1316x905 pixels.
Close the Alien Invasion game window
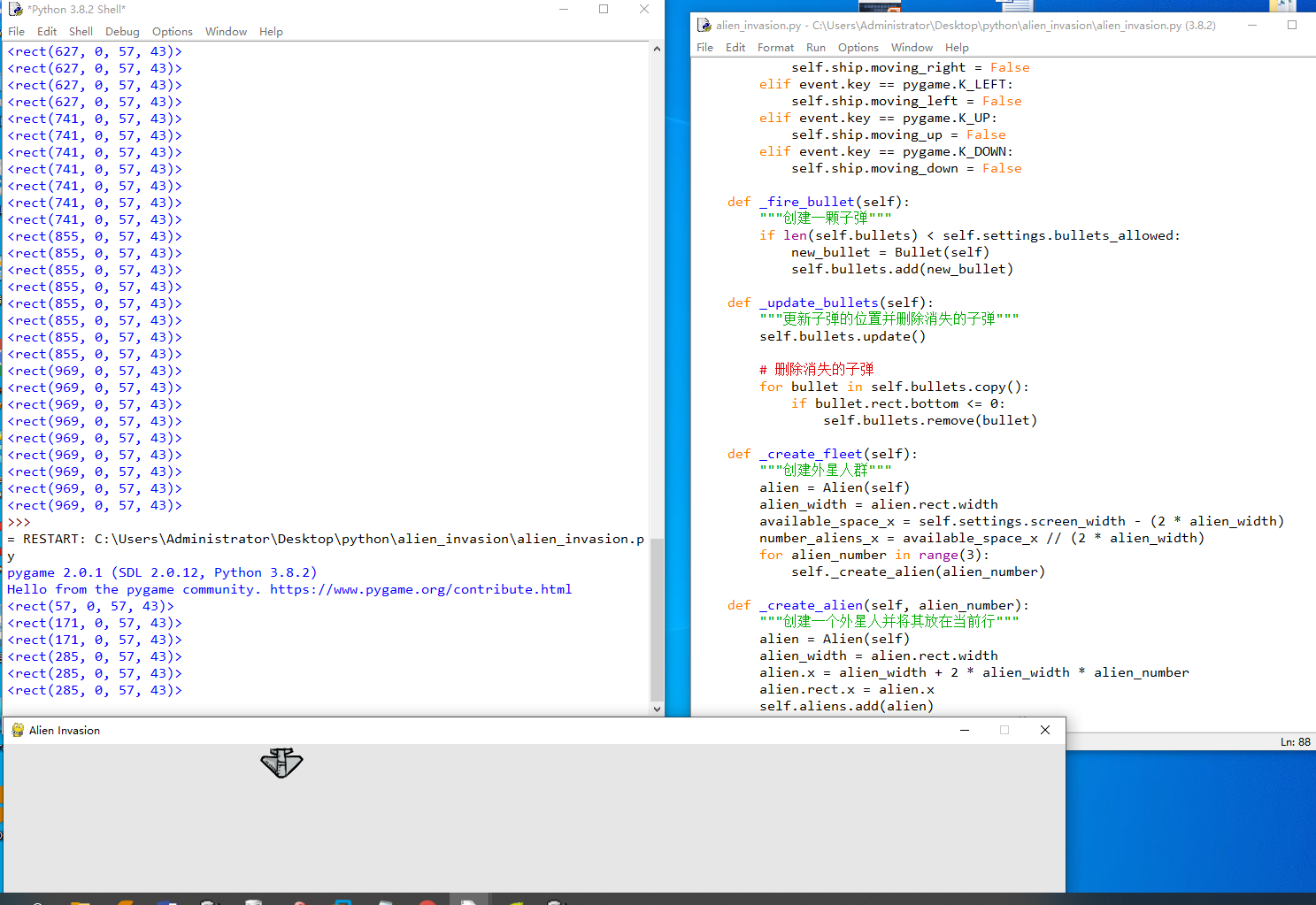1045,730
